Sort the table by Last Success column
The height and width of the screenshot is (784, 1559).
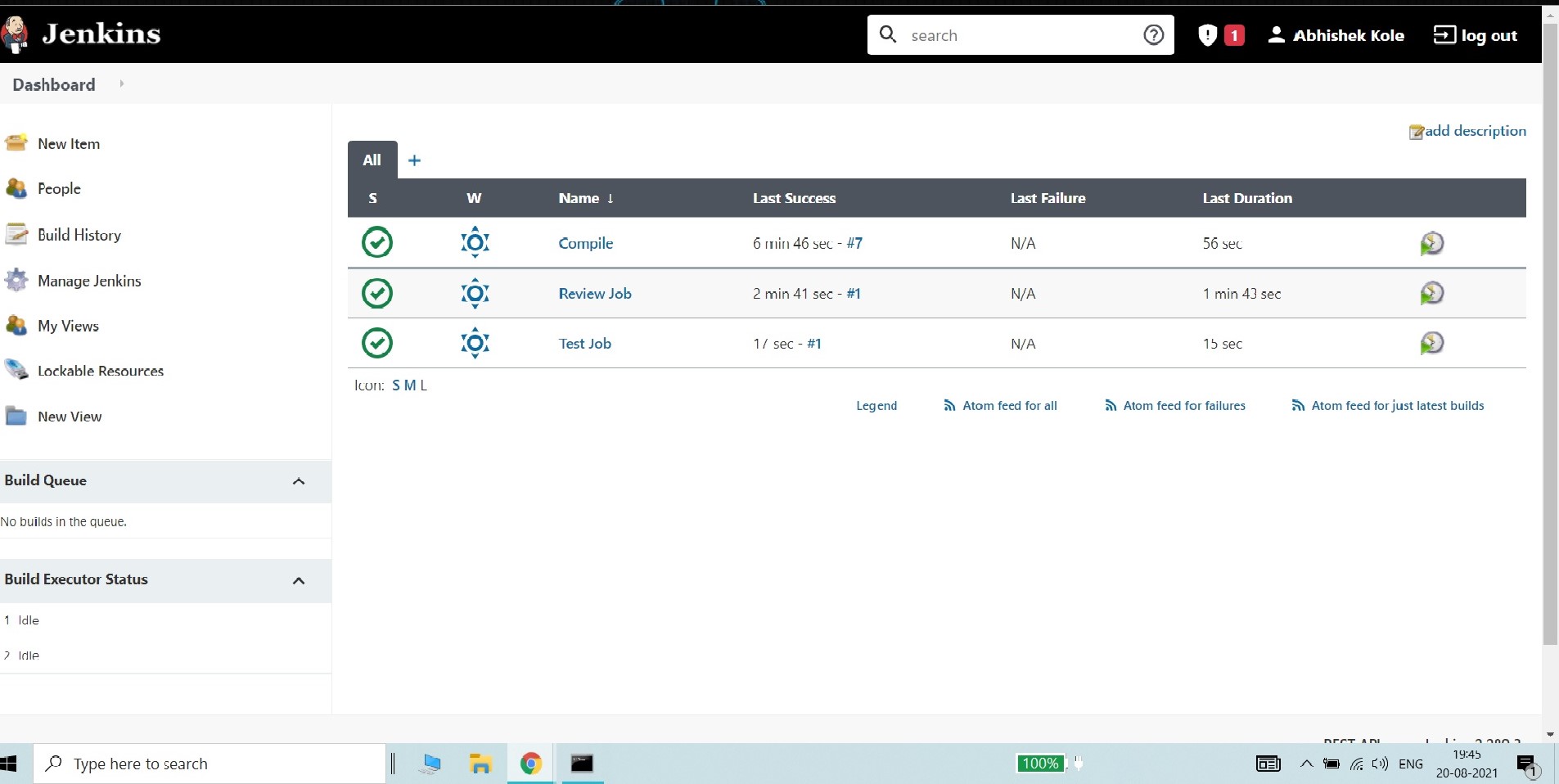click(794, 198)
